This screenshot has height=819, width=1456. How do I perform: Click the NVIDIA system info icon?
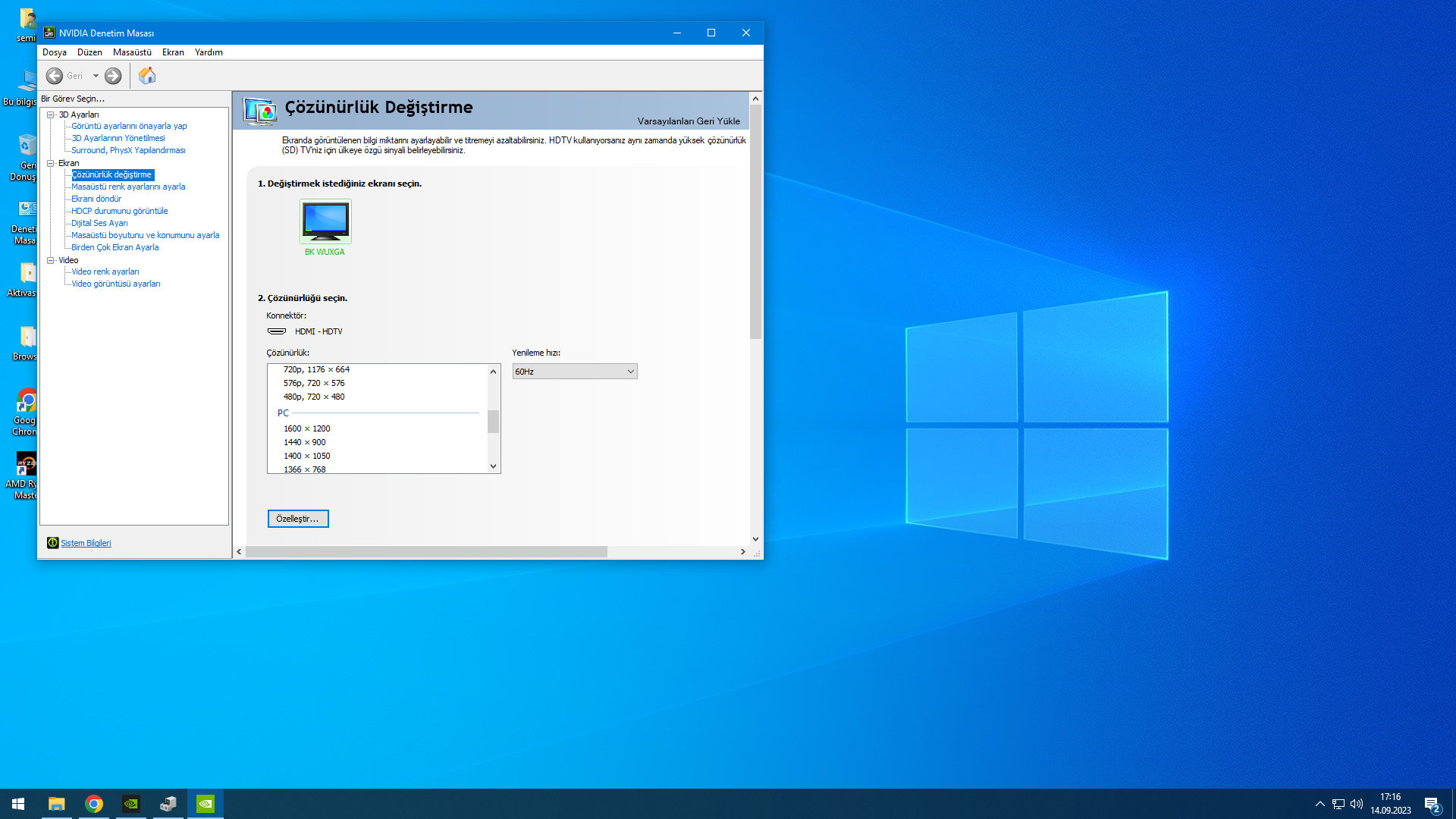(x=52, y=543)
